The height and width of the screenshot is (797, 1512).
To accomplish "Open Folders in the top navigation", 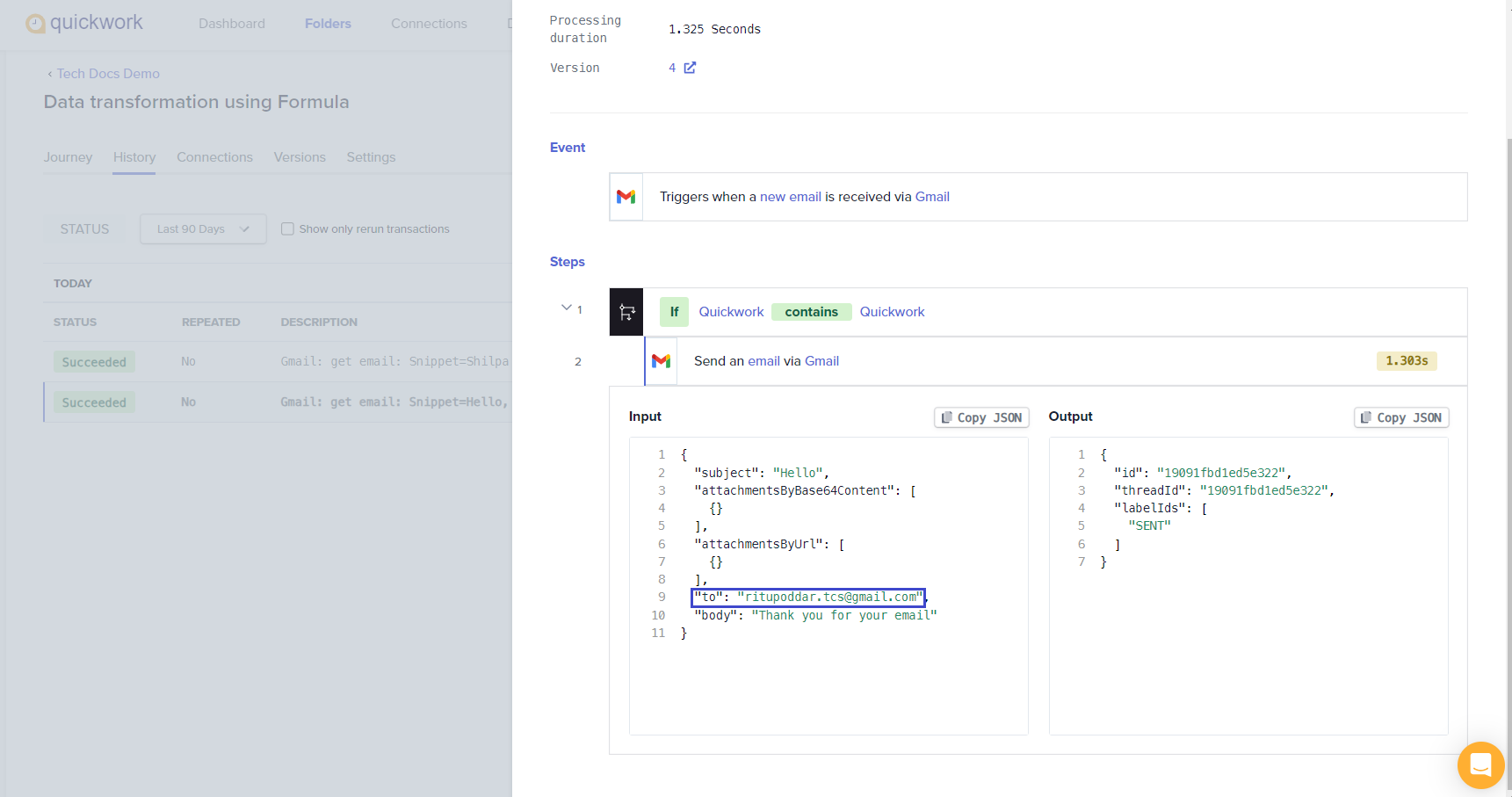I will (328, 24).
